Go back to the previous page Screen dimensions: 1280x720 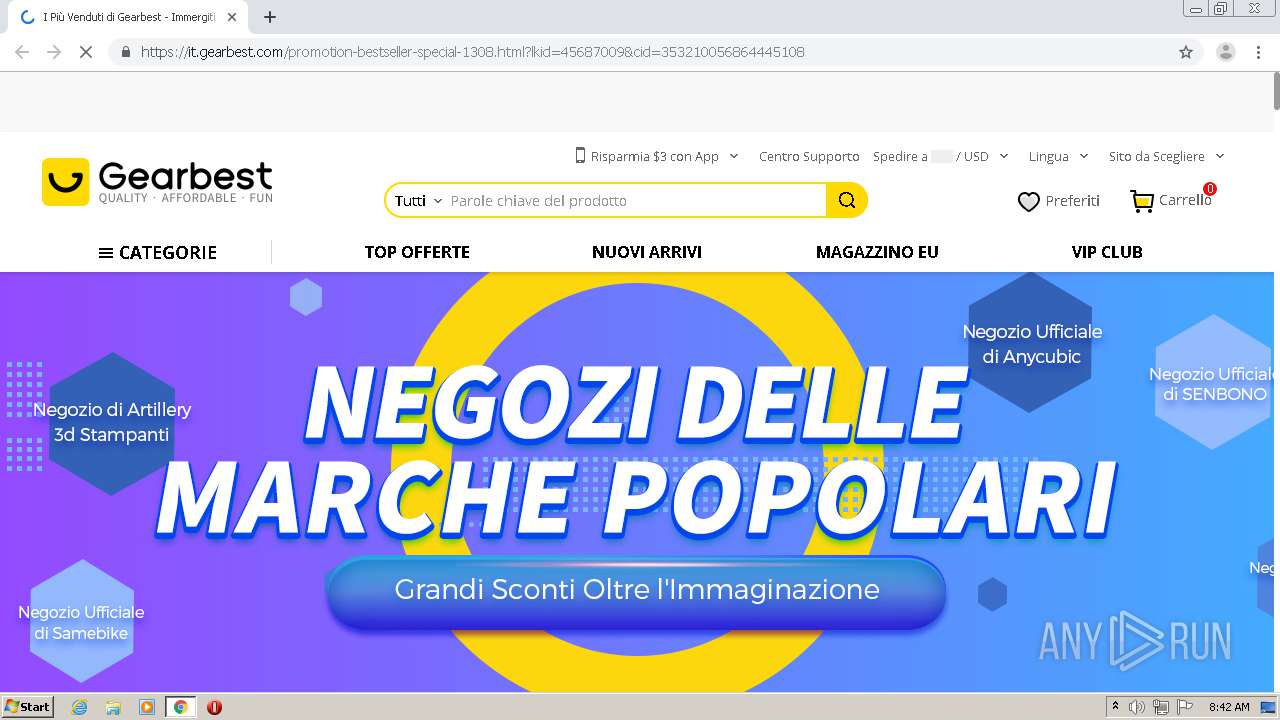22,52
